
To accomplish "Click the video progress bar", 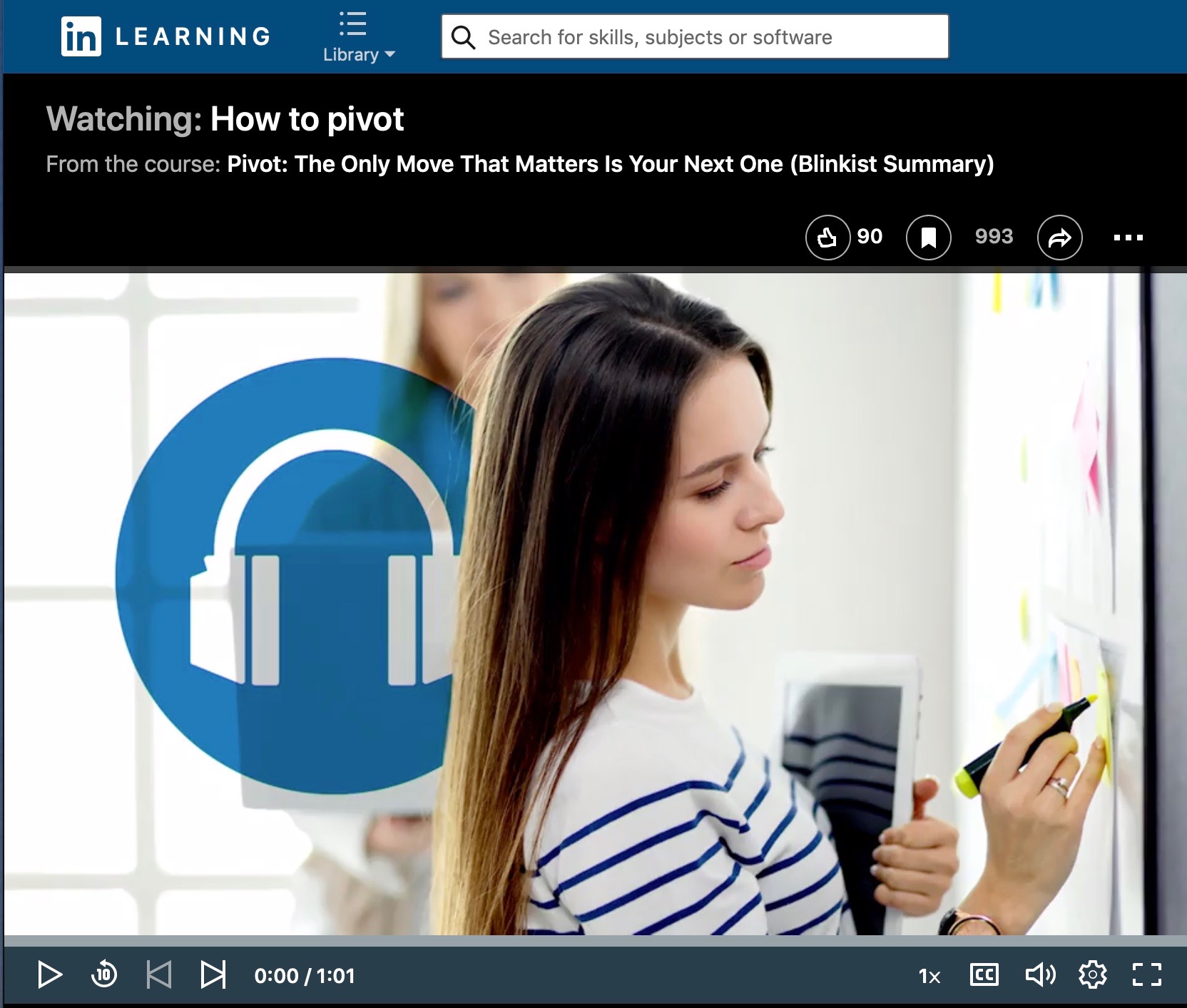I will point(593,940).
